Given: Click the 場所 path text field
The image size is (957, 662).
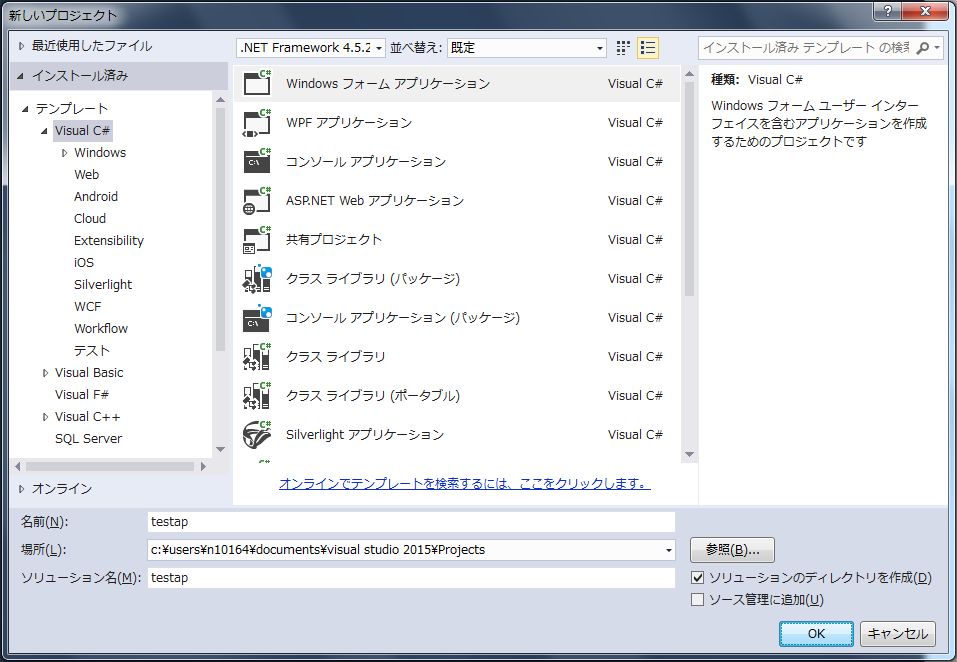Looking at the screenshot, I should [x=405, y=550].
